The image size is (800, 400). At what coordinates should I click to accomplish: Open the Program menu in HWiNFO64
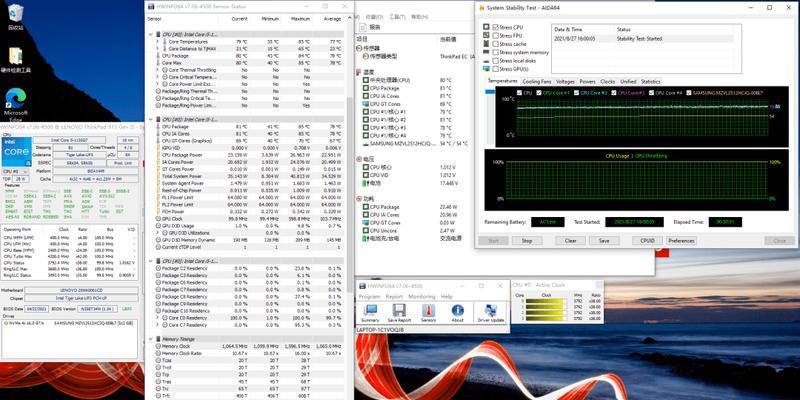[369, 296]
